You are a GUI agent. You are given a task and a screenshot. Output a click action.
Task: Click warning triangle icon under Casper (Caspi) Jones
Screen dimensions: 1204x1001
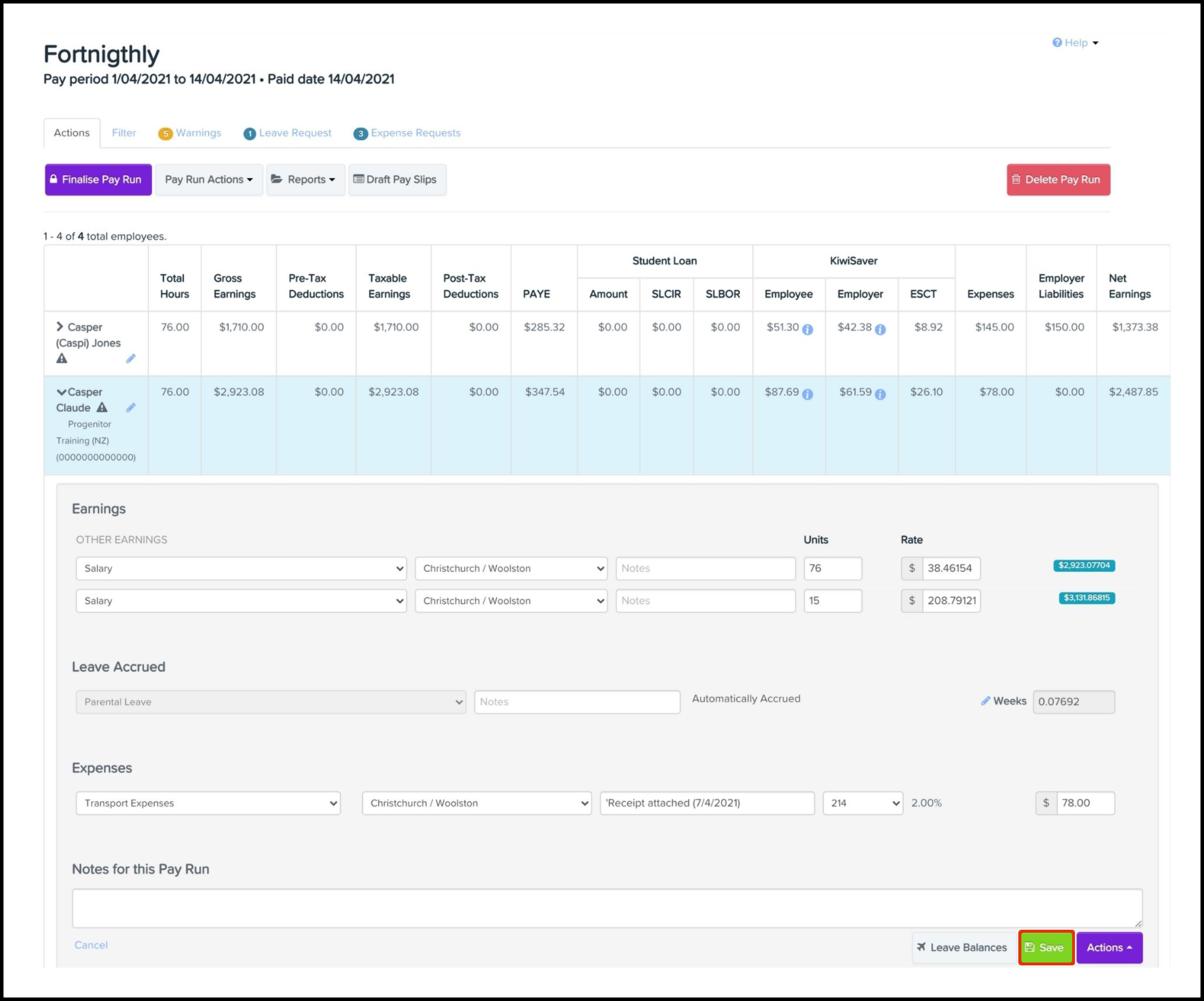(x=62, y=359)
